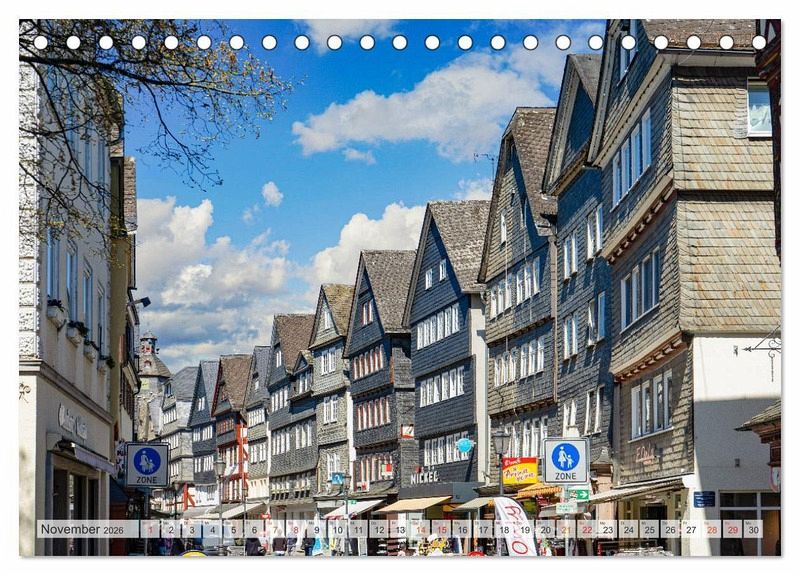Viewport: 800px width, 575px height.
Task: Select day 1 in the calendar strip
Action: pos(150,529)
